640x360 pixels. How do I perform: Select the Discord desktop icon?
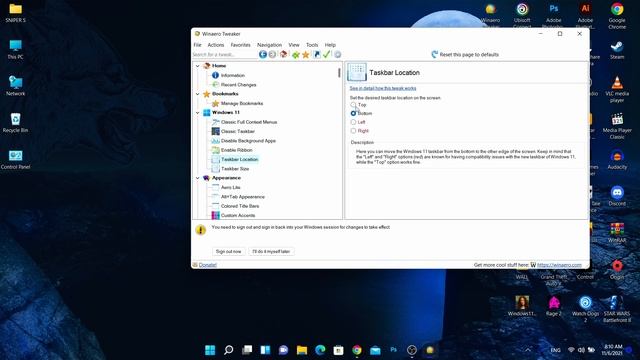(x=617, y=196)
